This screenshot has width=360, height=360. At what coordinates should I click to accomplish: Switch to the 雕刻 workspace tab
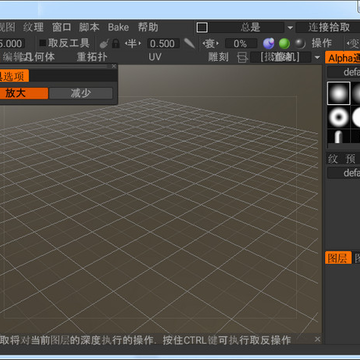[x=218, y=57]
